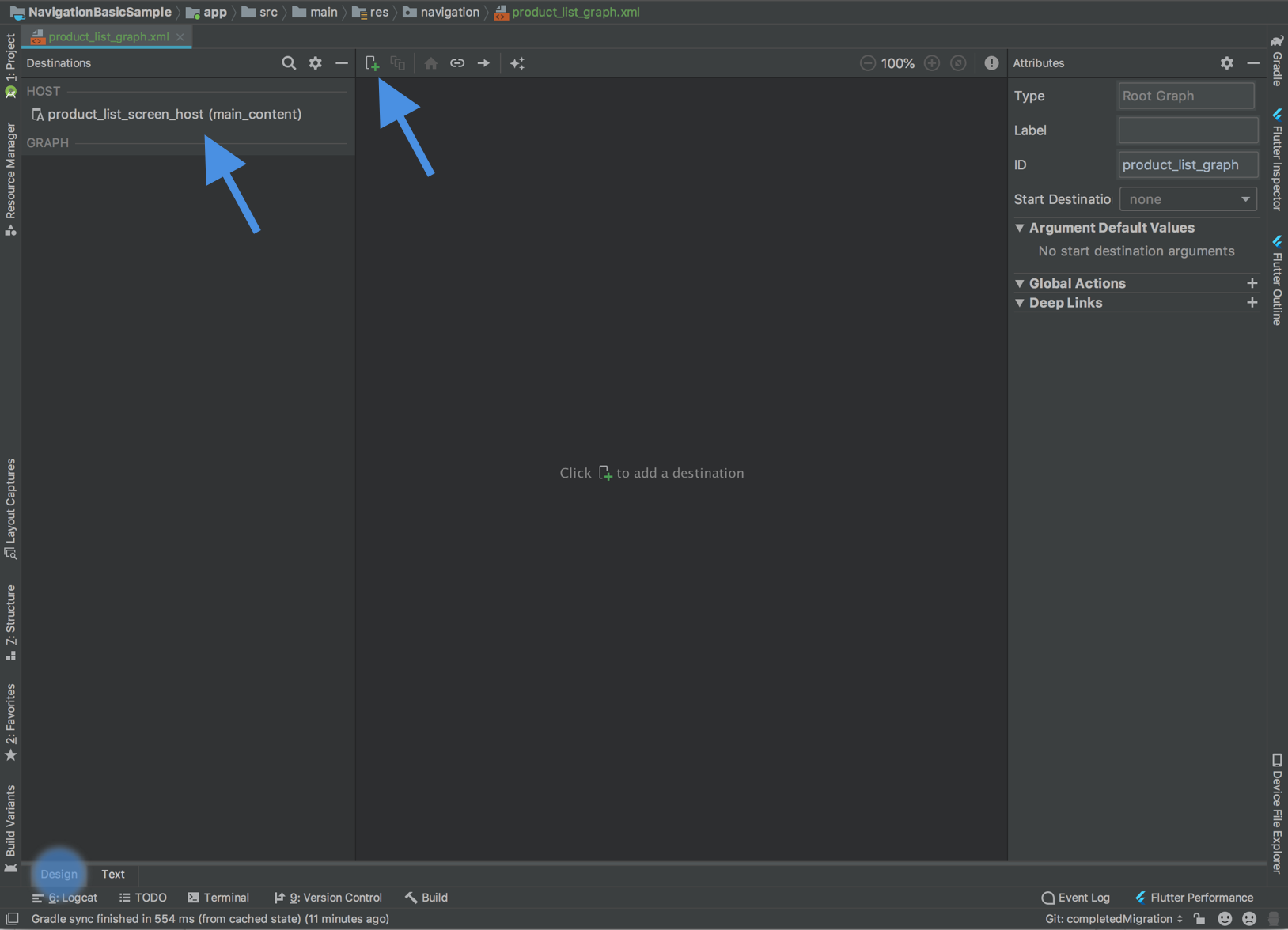Screen dimensions: 1288x930
Task: Switch to the Text editor tab
Action: [113, 874]
